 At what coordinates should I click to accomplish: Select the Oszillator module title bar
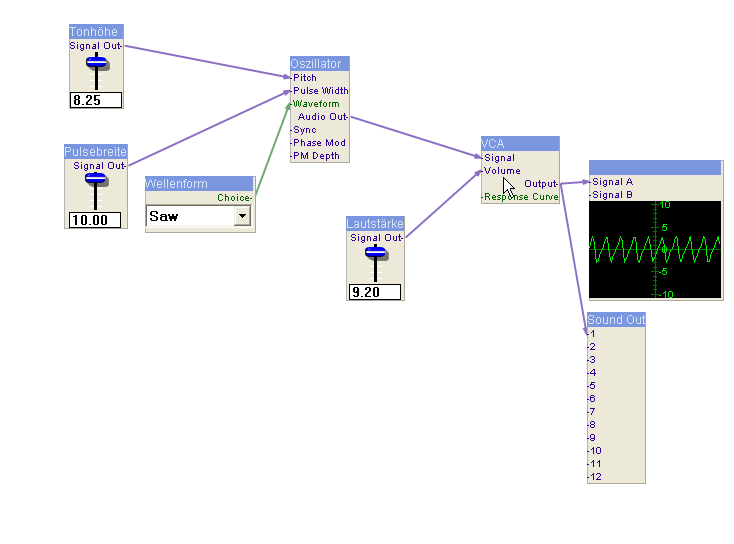320,63
